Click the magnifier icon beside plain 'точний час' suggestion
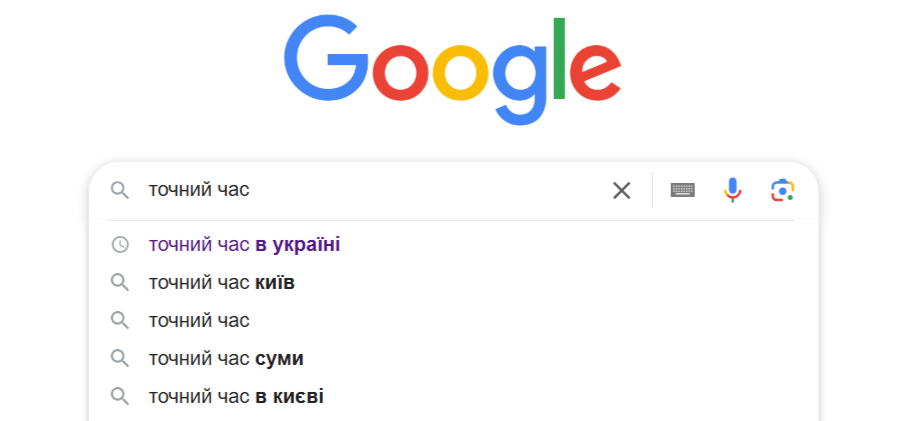This screenshot has width=918, height=421. (120, 320)
